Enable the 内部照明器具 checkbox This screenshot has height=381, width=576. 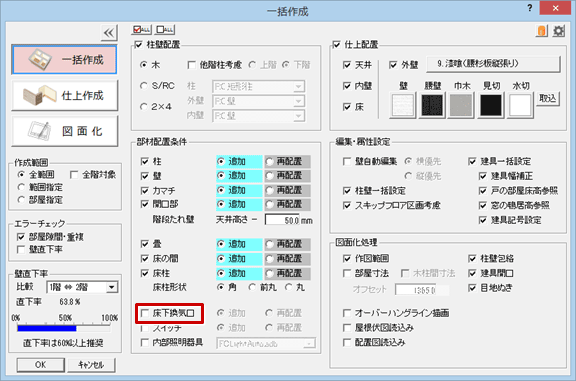pyautogui.click(x=145, y=343)
